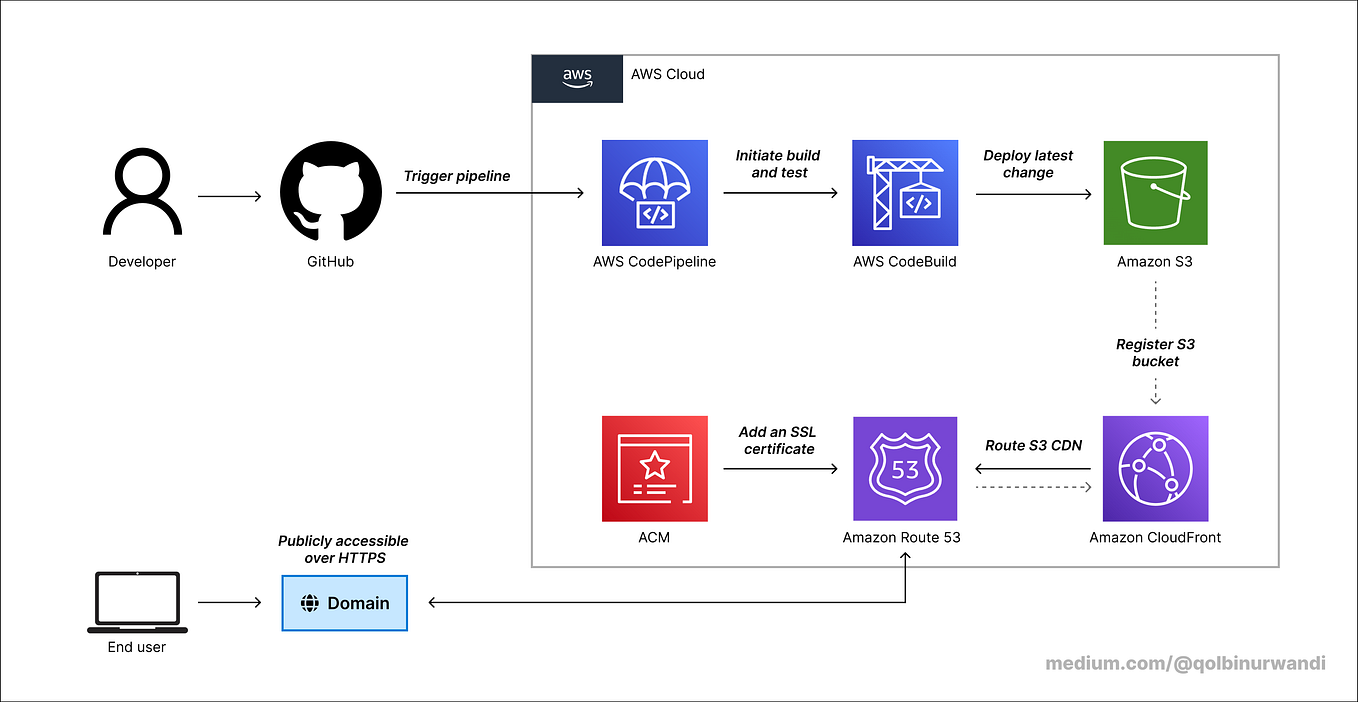
Task: Select the Register S3 bucket dashed arrow label
Action: (x=1155, y=352)
